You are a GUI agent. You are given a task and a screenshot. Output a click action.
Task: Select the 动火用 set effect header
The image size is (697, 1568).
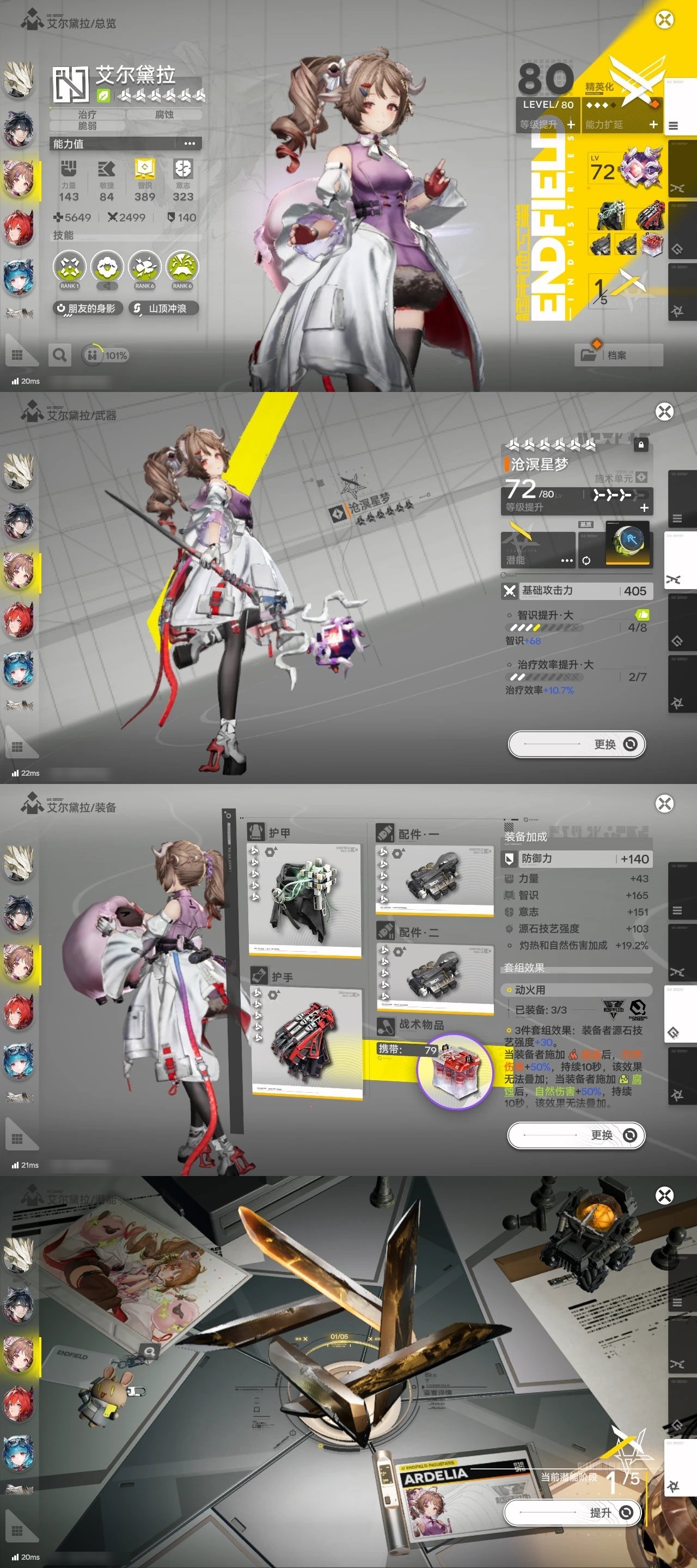[x=576, y=990]
